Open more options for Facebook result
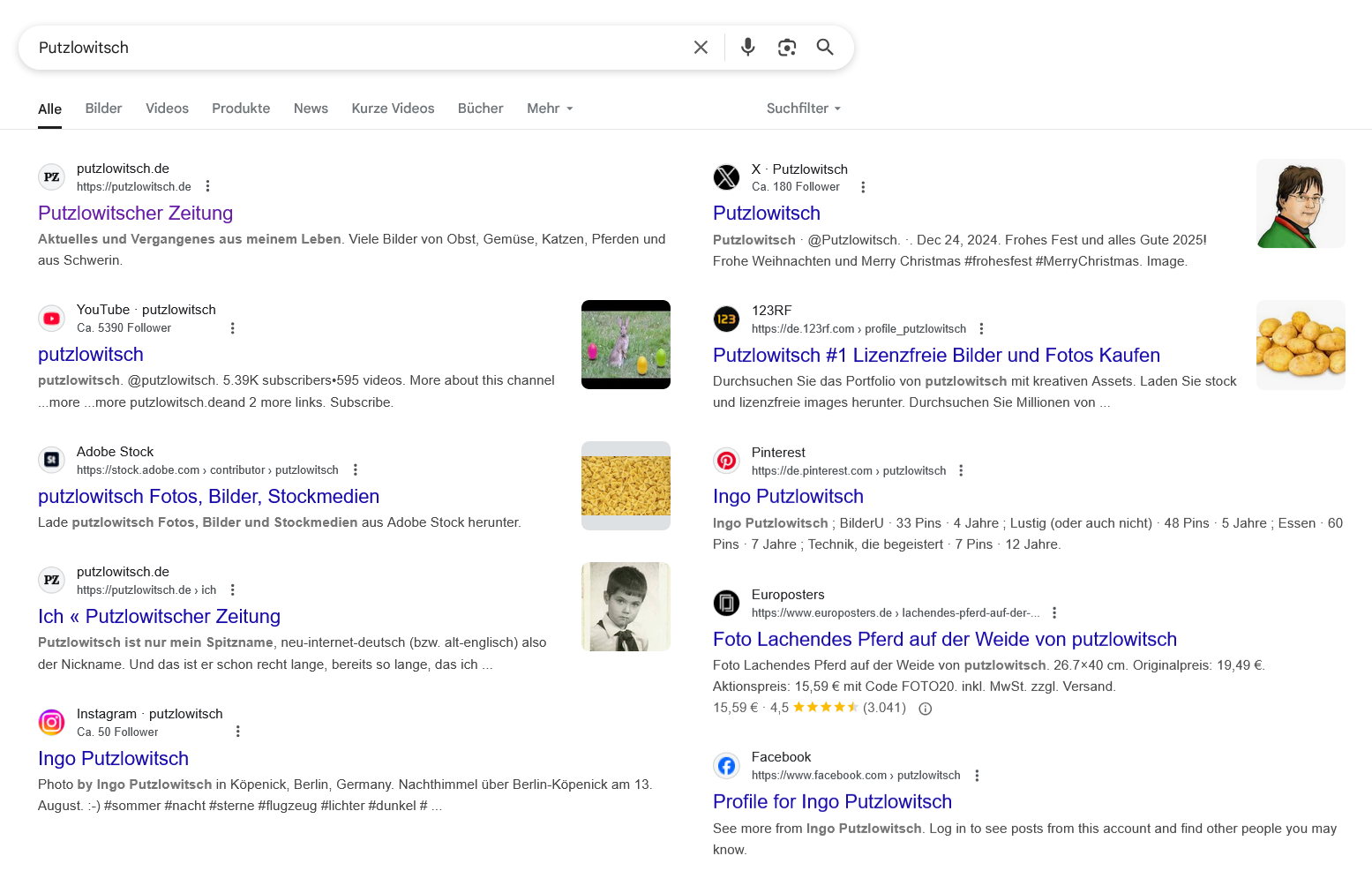 [x=977, y=775]
